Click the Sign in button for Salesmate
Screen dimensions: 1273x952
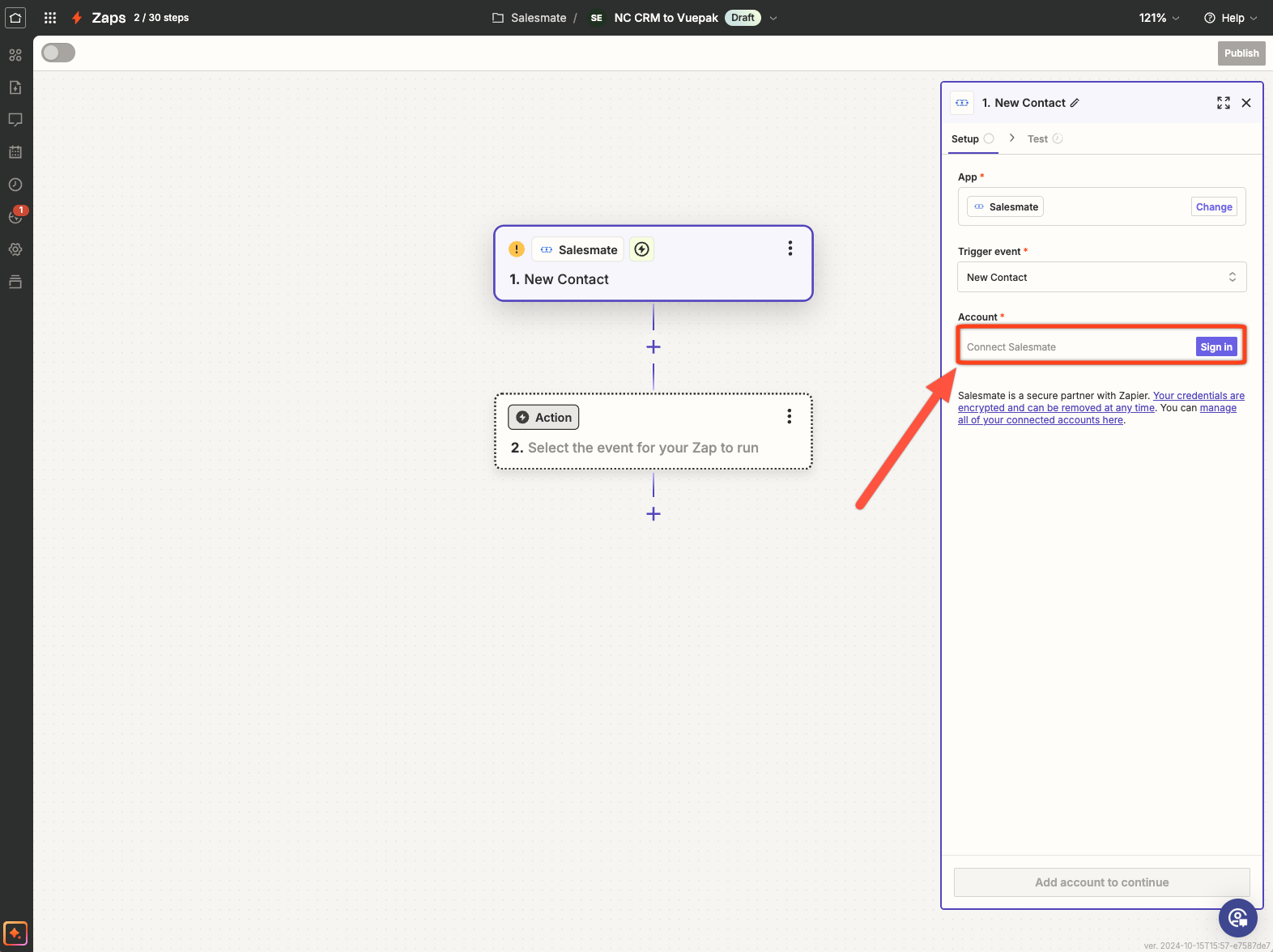coord(1216,346)
